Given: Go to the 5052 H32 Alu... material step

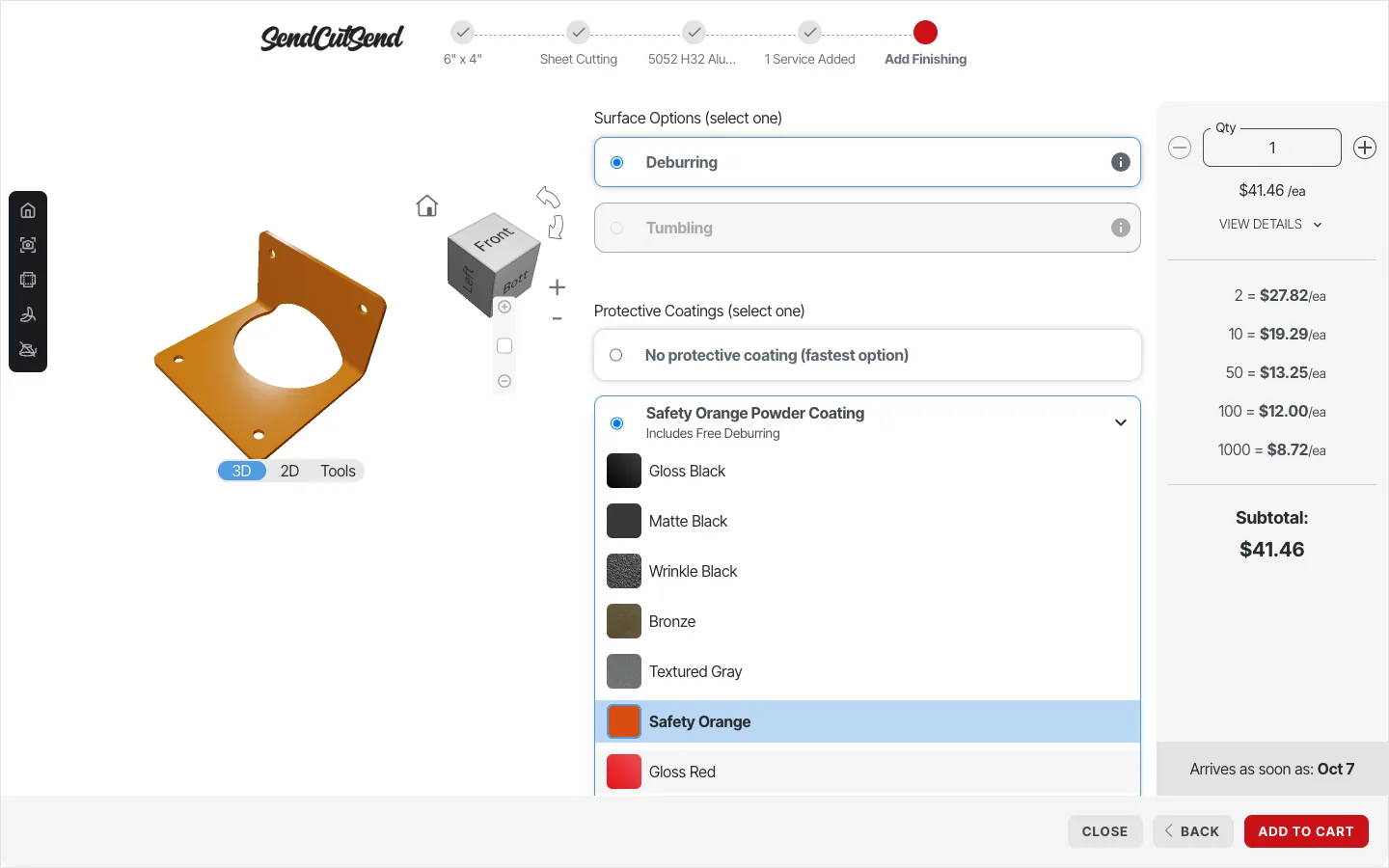Looking at the screenshot, I should click(x=693, y=44).
